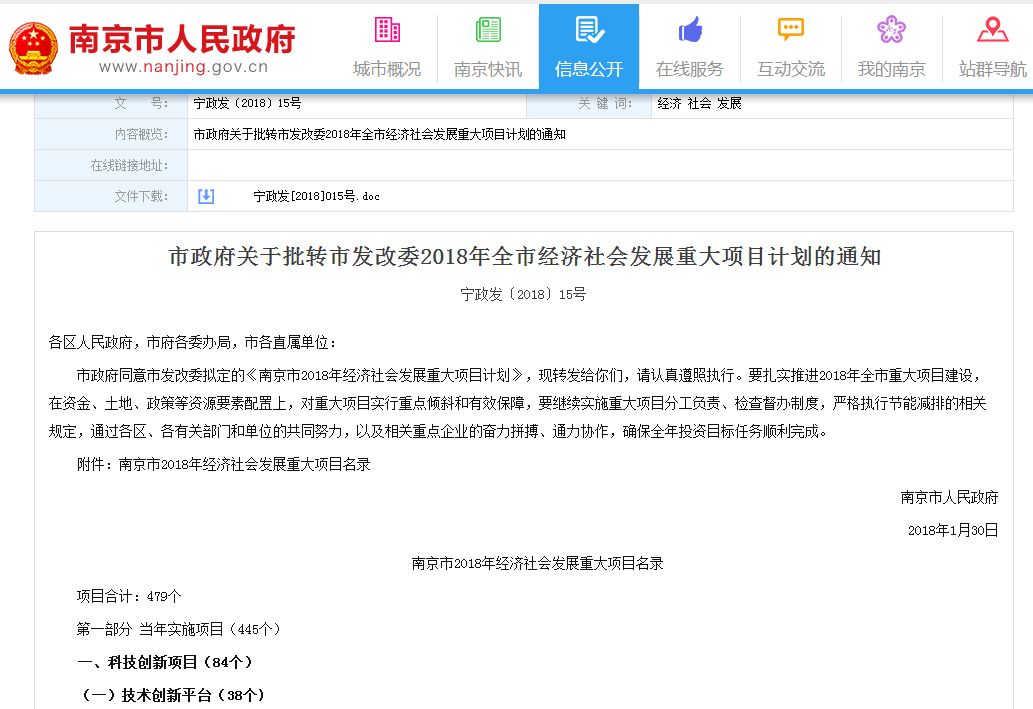Click the 站群导航 location pin icon

tap(993, 30)
